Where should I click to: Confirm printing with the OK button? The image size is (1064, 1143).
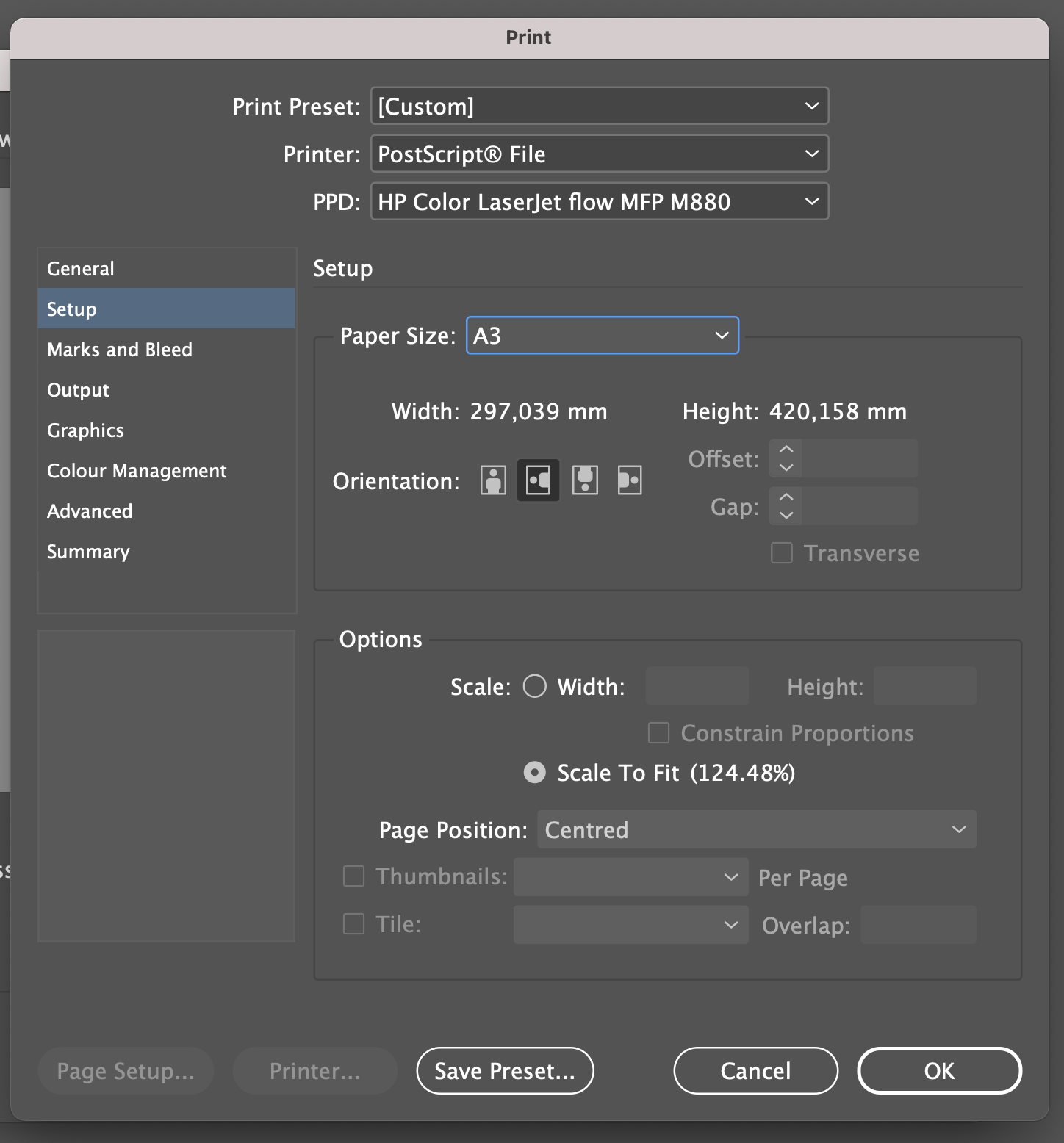[x=939, y=1071]
